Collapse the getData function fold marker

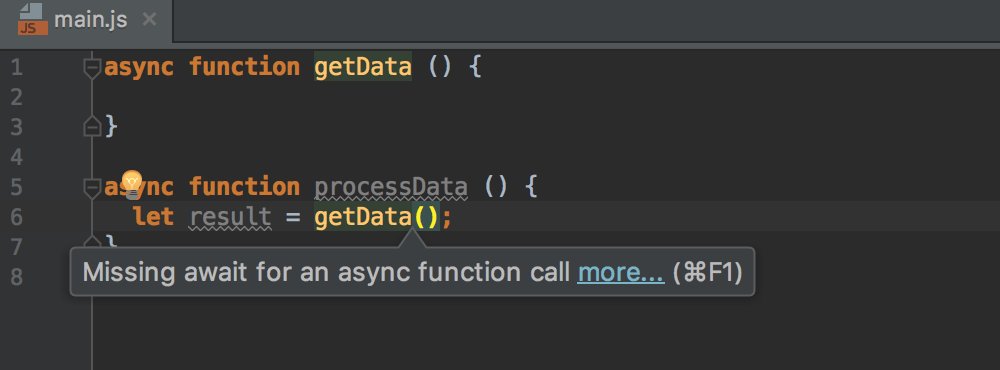92,68
